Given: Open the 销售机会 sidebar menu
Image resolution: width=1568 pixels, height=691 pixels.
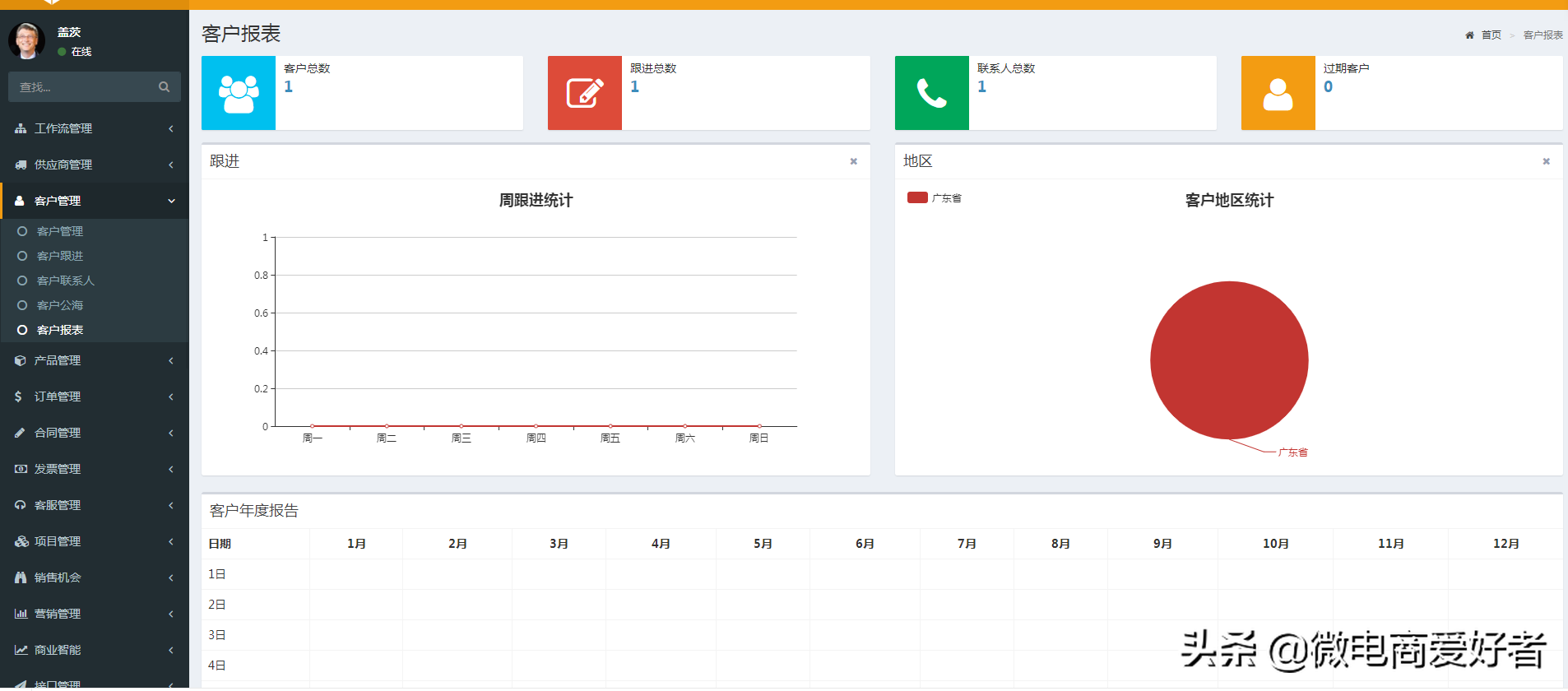Looking at the screenshot, I should pyautogui.click(x=95, y=577).
